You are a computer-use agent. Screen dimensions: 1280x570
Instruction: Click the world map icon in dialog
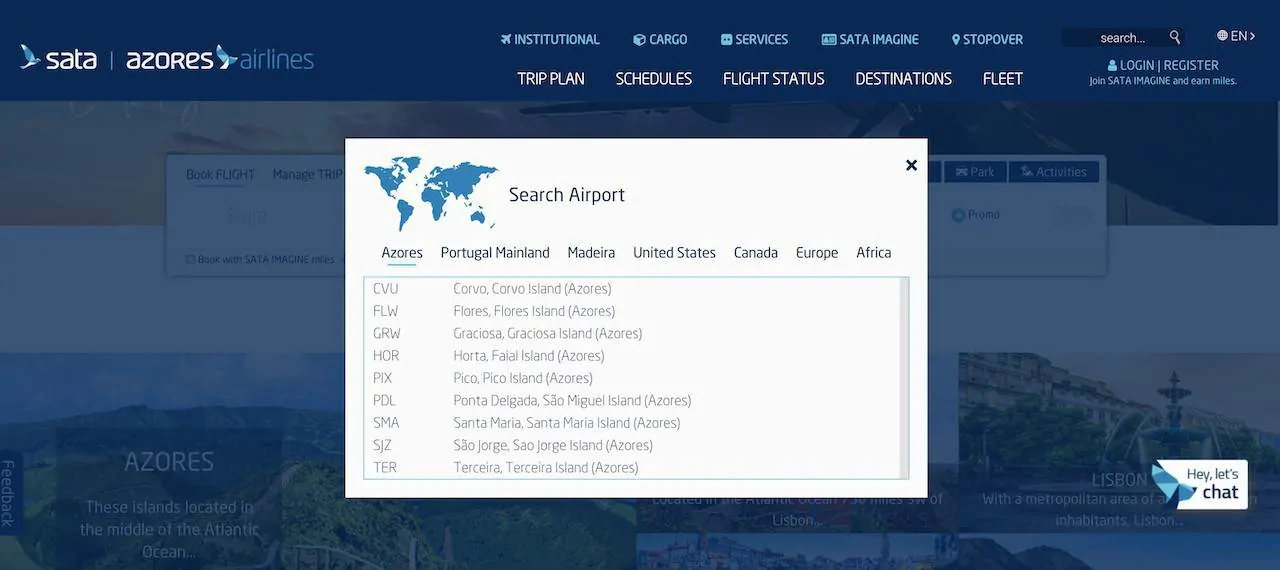click(431, 193)
